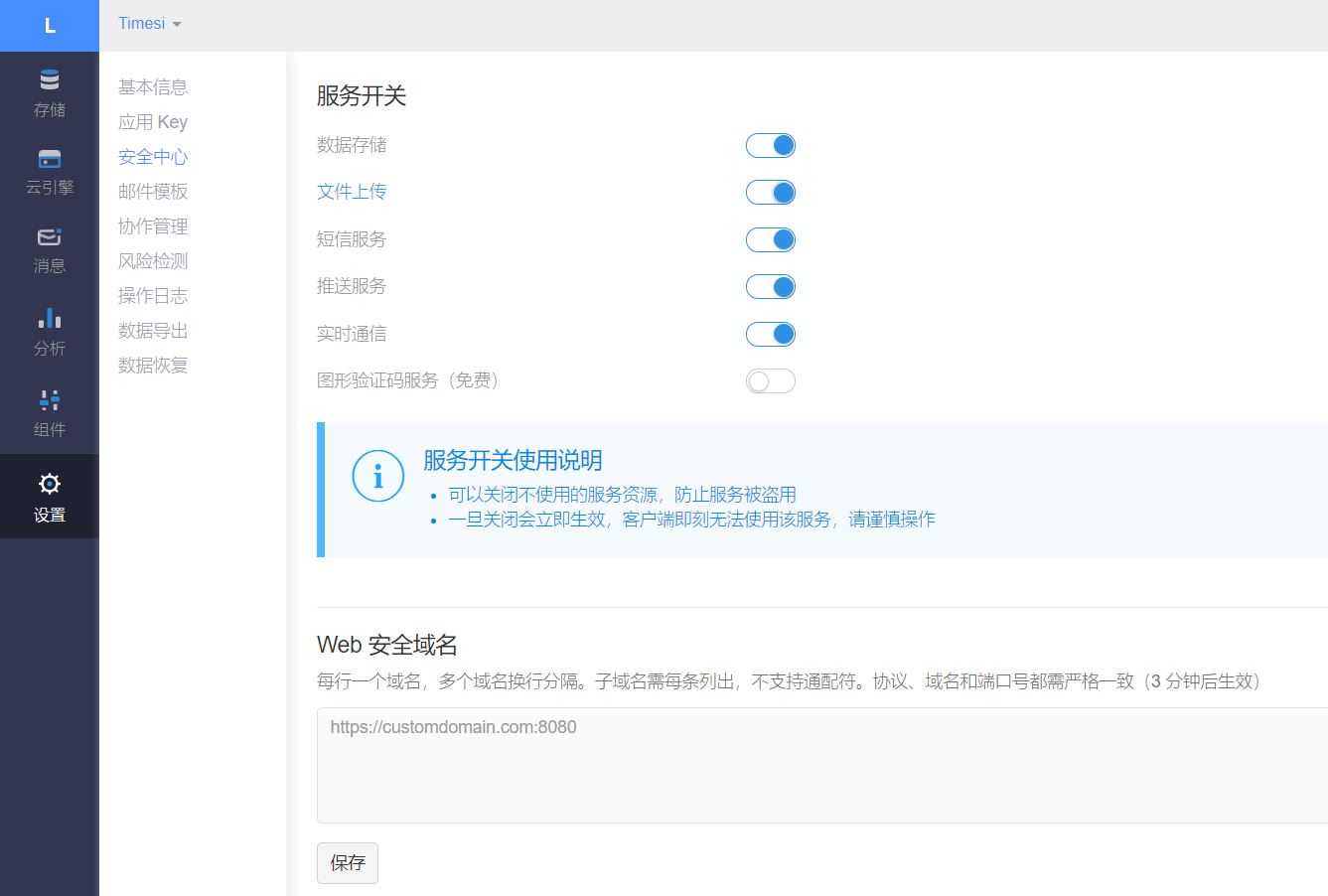Go to 数据恢复 settings page
This screenshot has width=1328, height=896.
(x=153, y=366)
